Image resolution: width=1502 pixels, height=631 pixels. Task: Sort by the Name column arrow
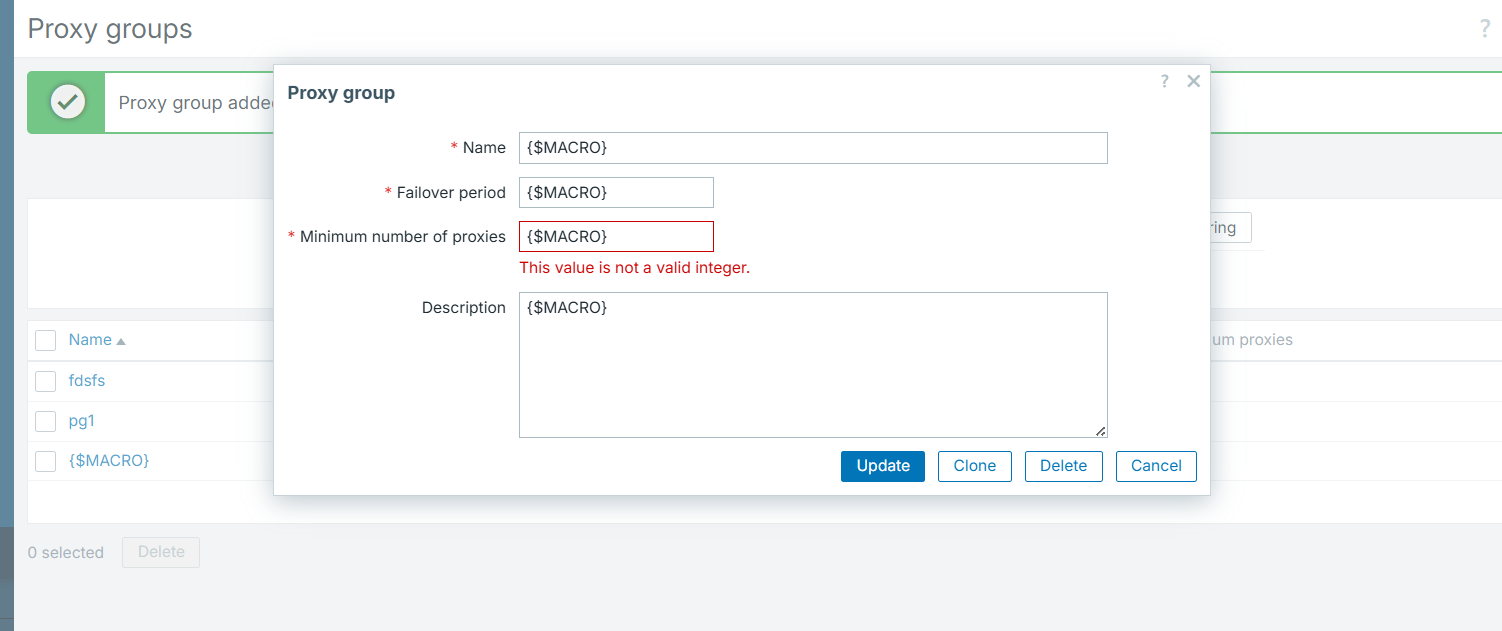click(121, 341)
